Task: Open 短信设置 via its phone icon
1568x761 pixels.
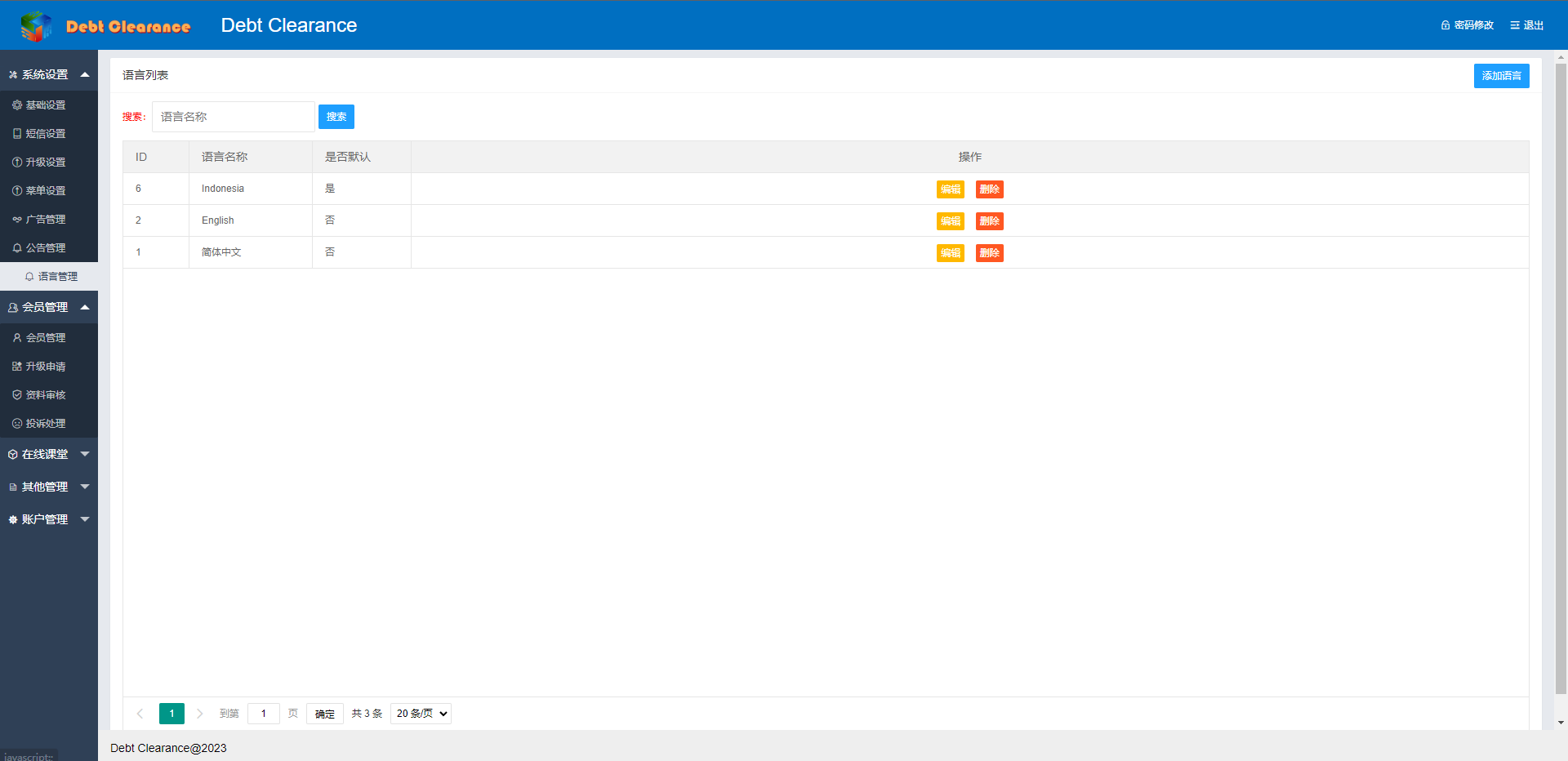Action: click(17, 134)
